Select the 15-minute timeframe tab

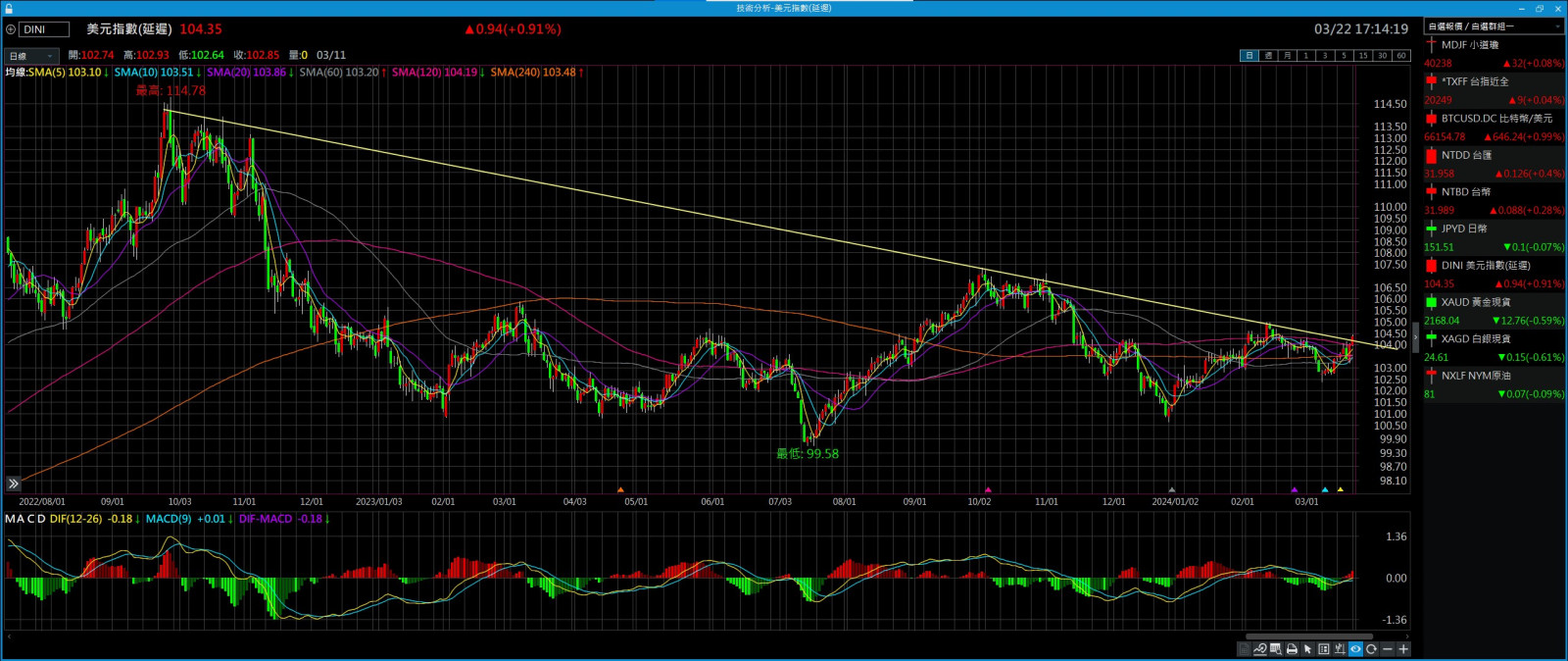tap(1362, 56)
